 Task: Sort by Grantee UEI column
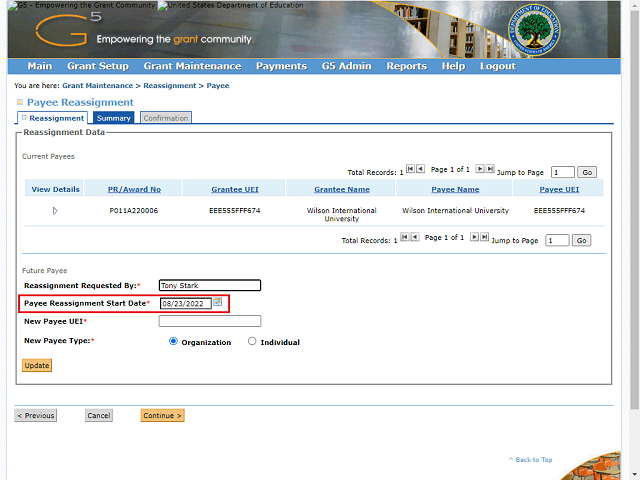tap(235, 189)
